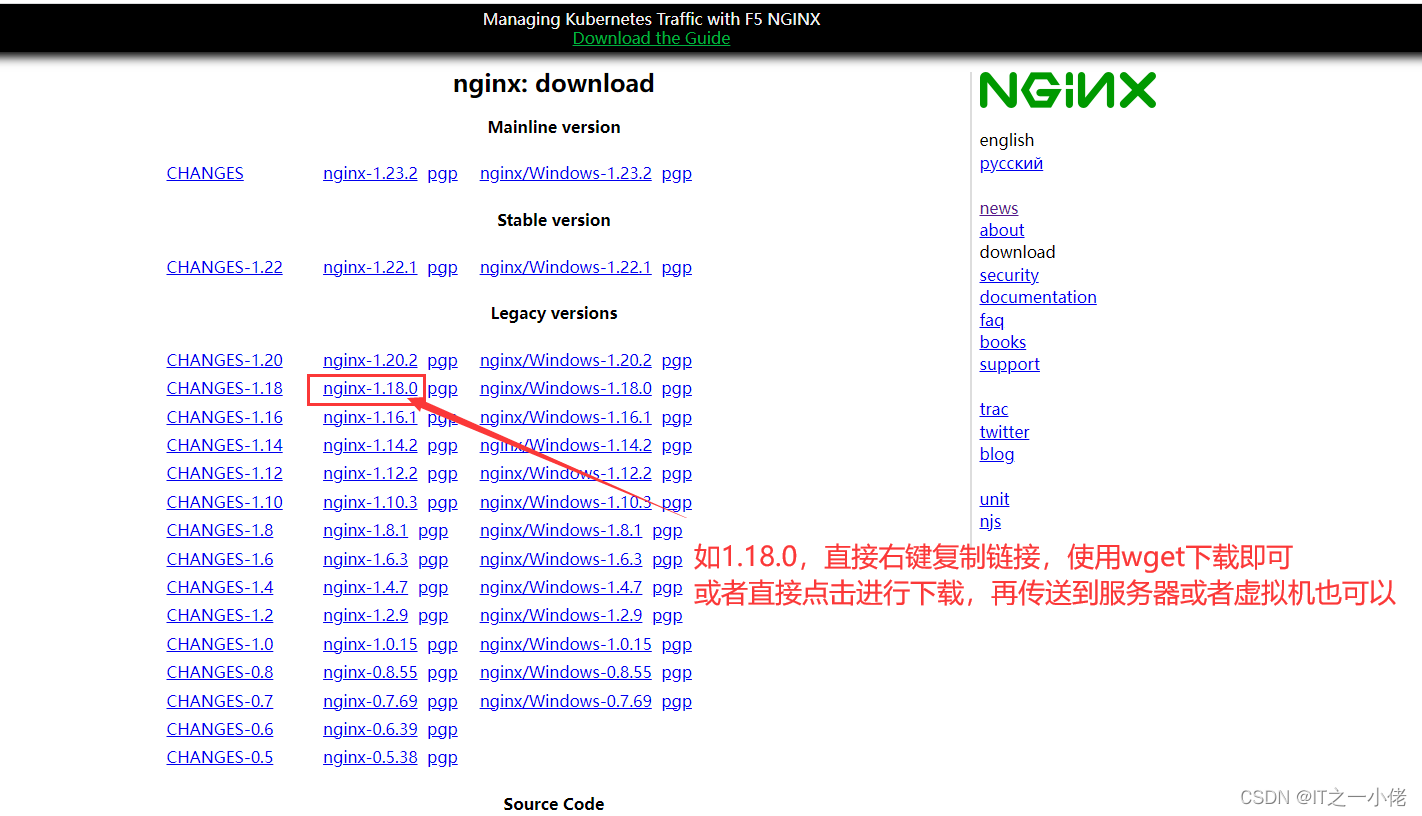This screenshot has height=816, width=1422.
Task: View CHANGES-1.22 changelog
Action: (x=224, y=267)
